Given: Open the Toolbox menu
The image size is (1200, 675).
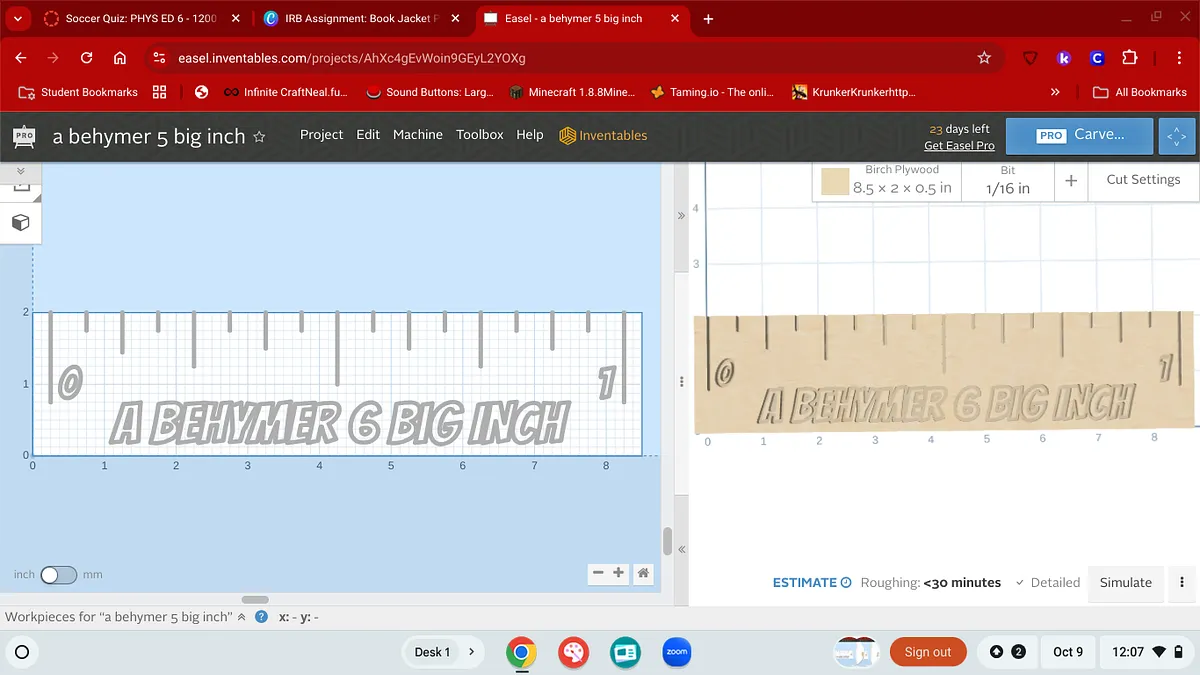Looking at the screenshot, I should [x=479, y=135].
